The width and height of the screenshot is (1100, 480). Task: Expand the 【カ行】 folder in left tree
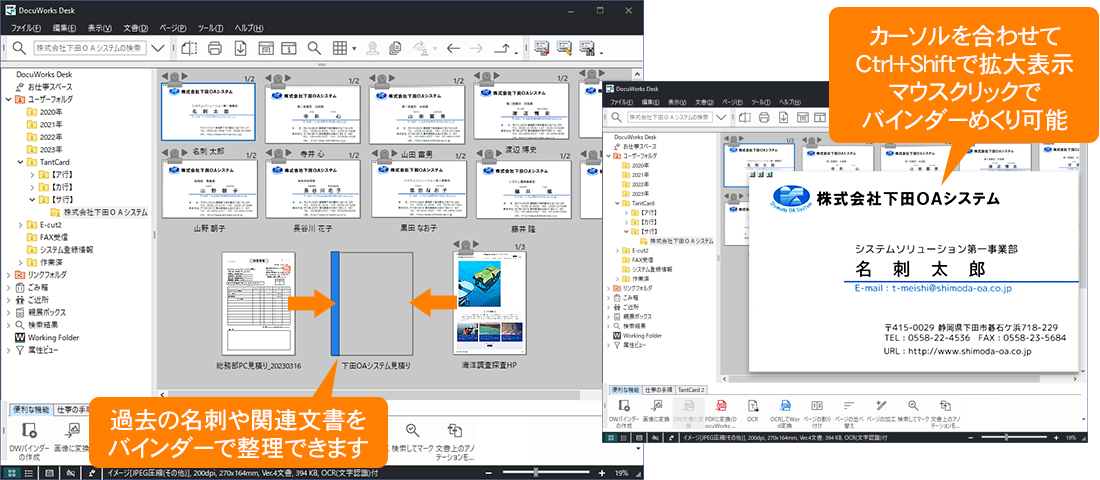[x=32, y=187]
